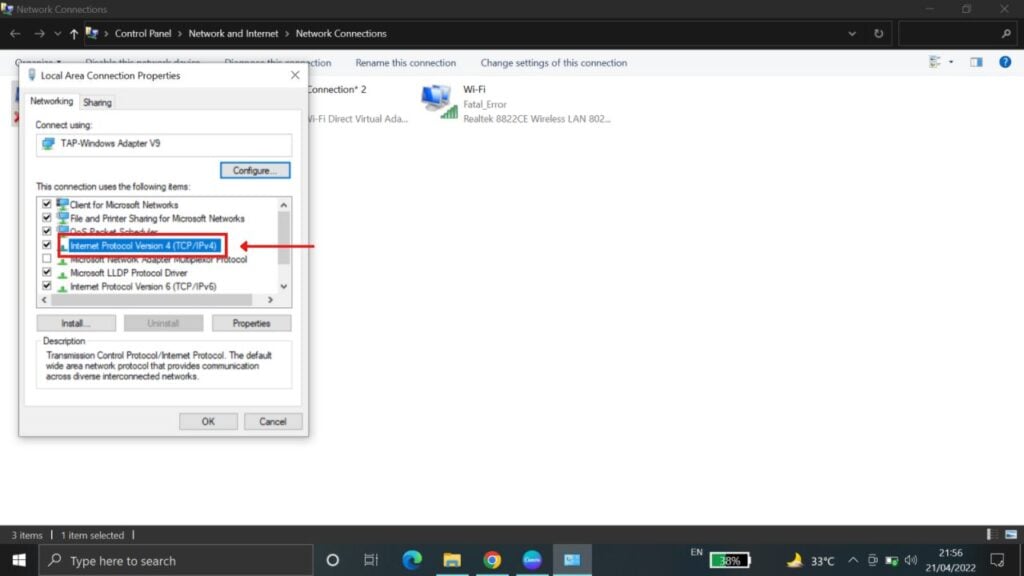Open the Help question mark icon
This screenshot has width=1024, height=576.
1005,62
